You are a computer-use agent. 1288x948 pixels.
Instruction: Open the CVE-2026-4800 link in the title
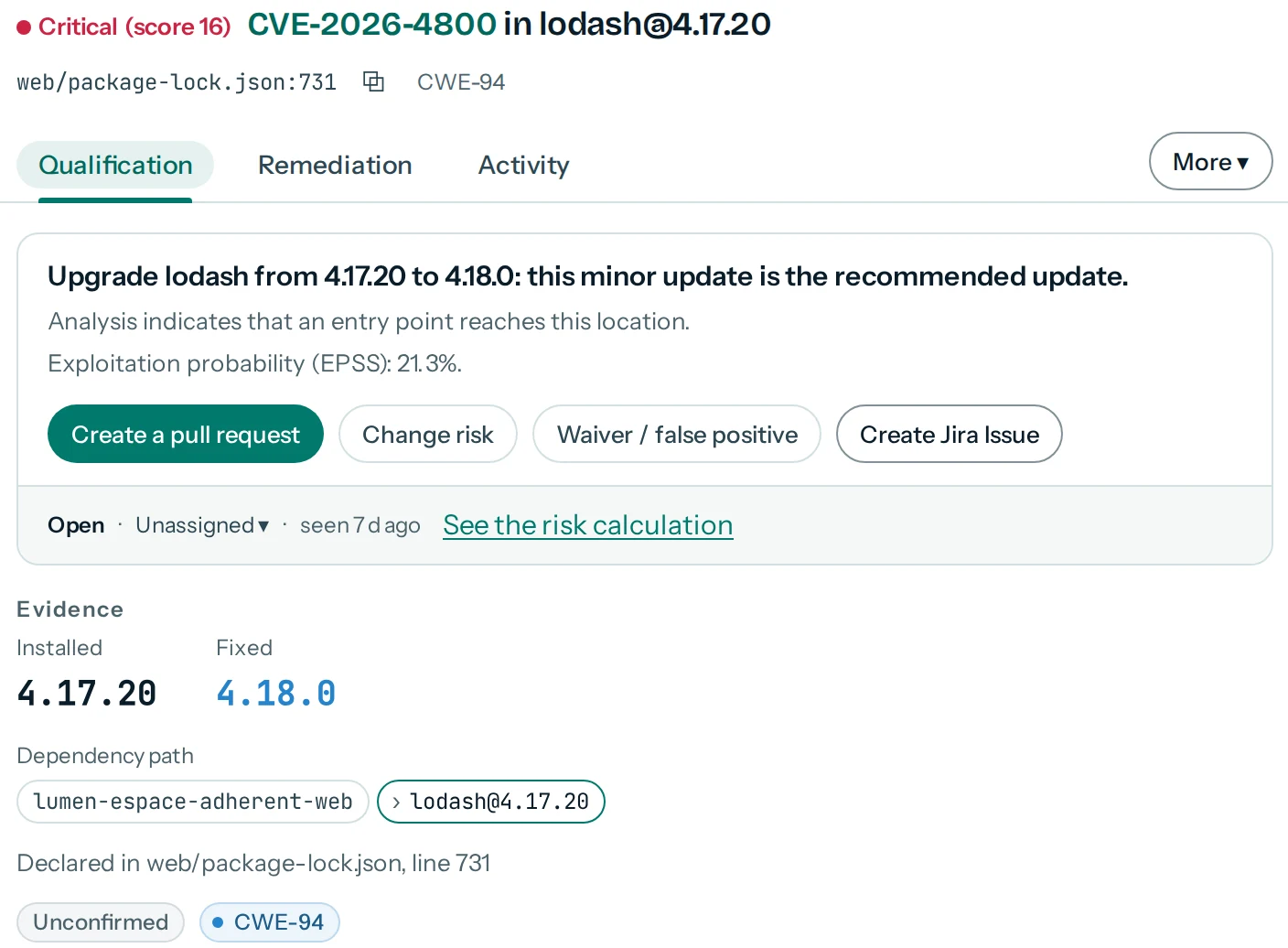click(x=372, y=24)
